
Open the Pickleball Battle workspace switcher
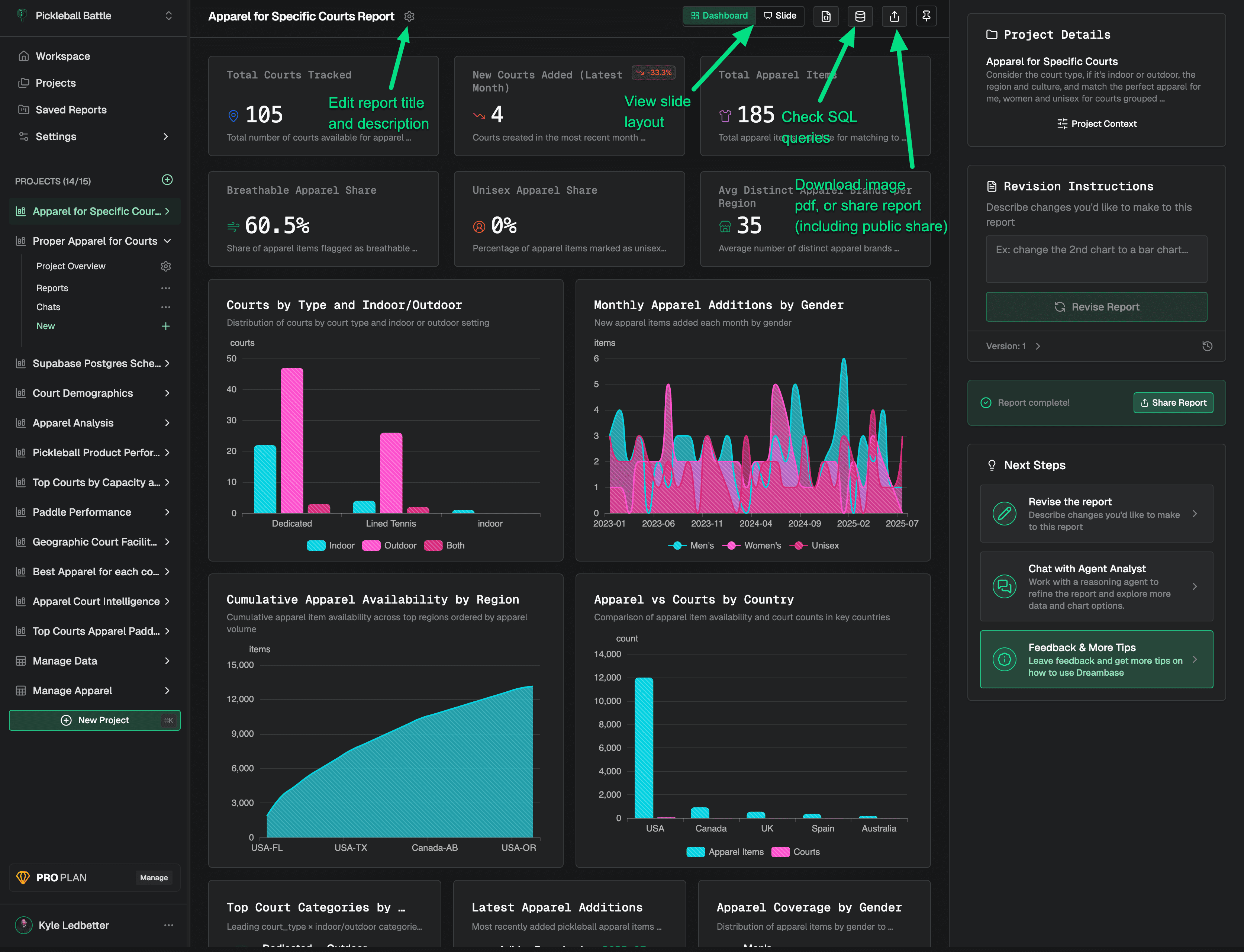coord(168,16)
